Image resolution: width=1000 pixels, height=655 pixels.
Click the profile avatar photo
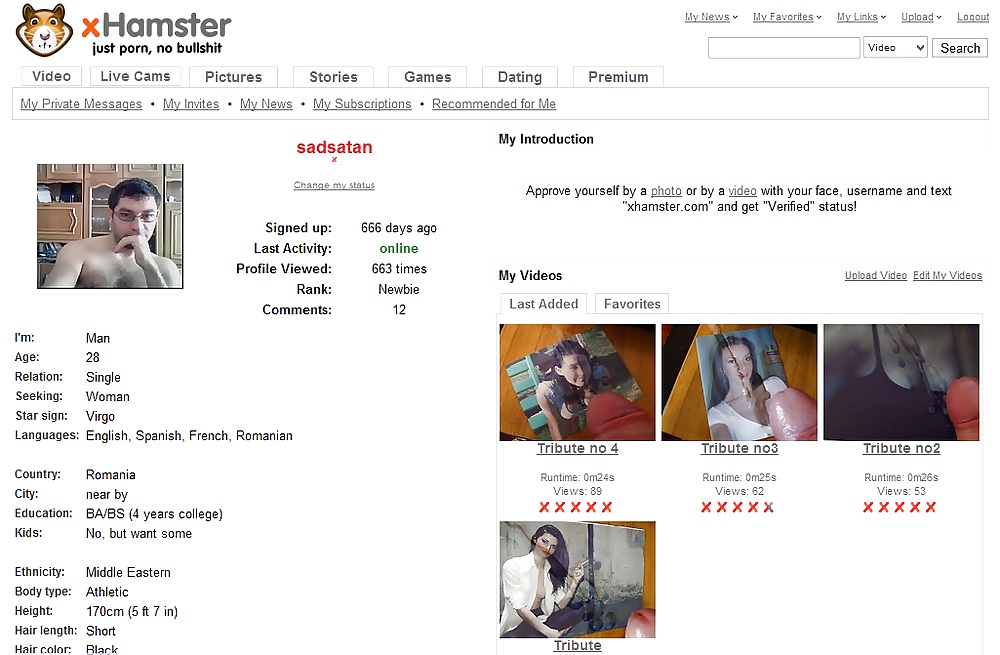coord(110,226)
